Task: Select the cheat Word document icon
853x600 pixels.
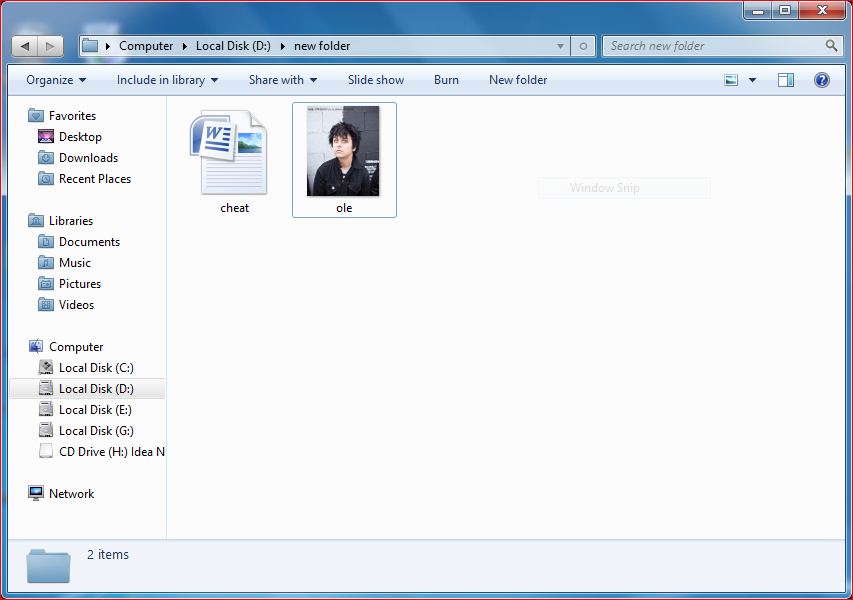Action: (x=228, y=152)
